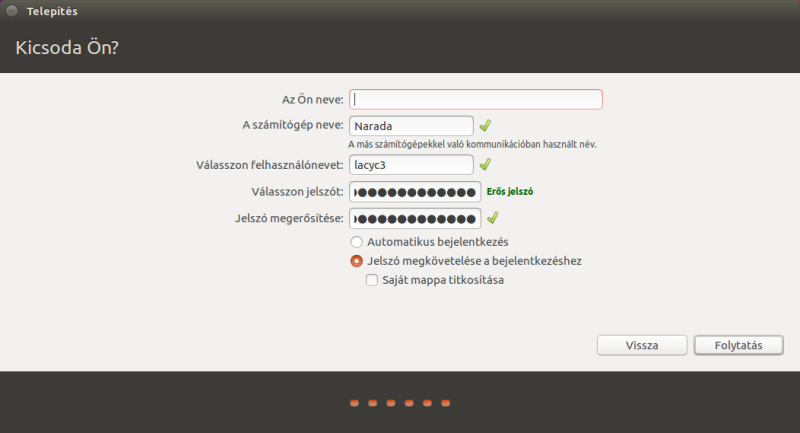Click the Válasszon jelszót password field
The height and width of the screenshot is (433, 800).
pos(415,192)
